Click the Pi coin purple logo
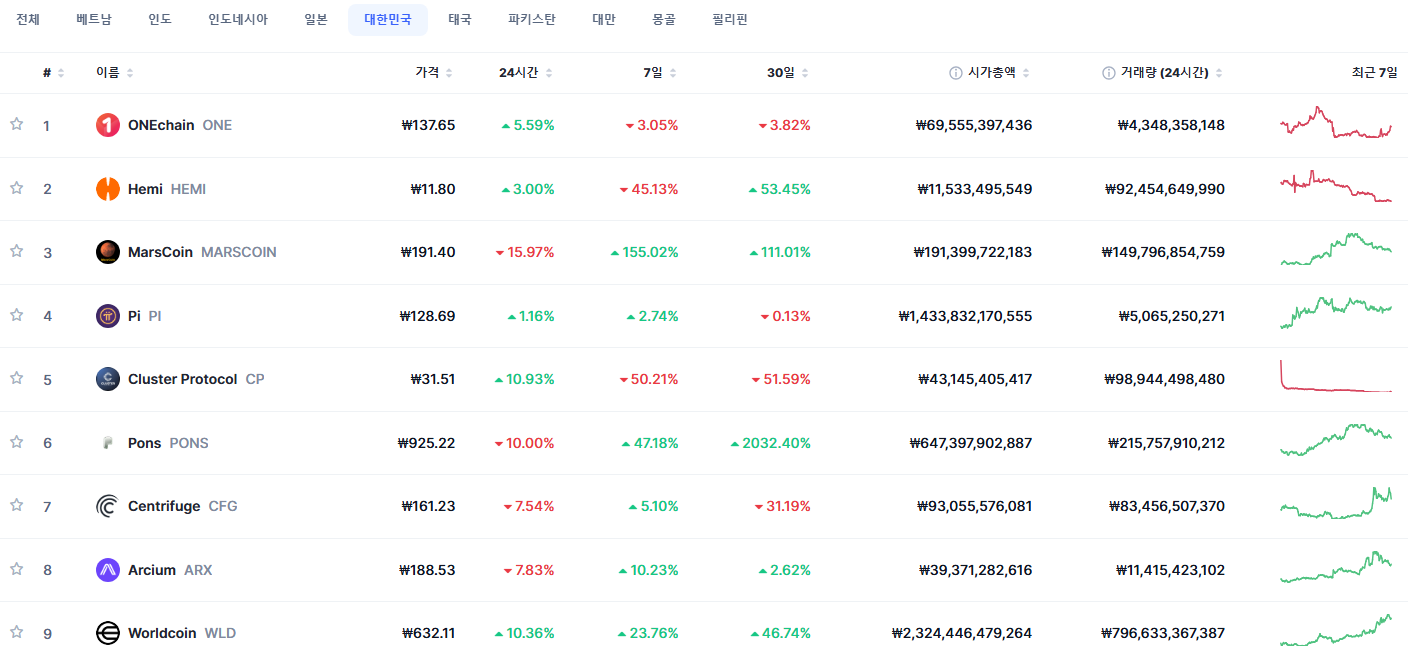The width and height of the screenshot is (1408, 660). (108, 316)
